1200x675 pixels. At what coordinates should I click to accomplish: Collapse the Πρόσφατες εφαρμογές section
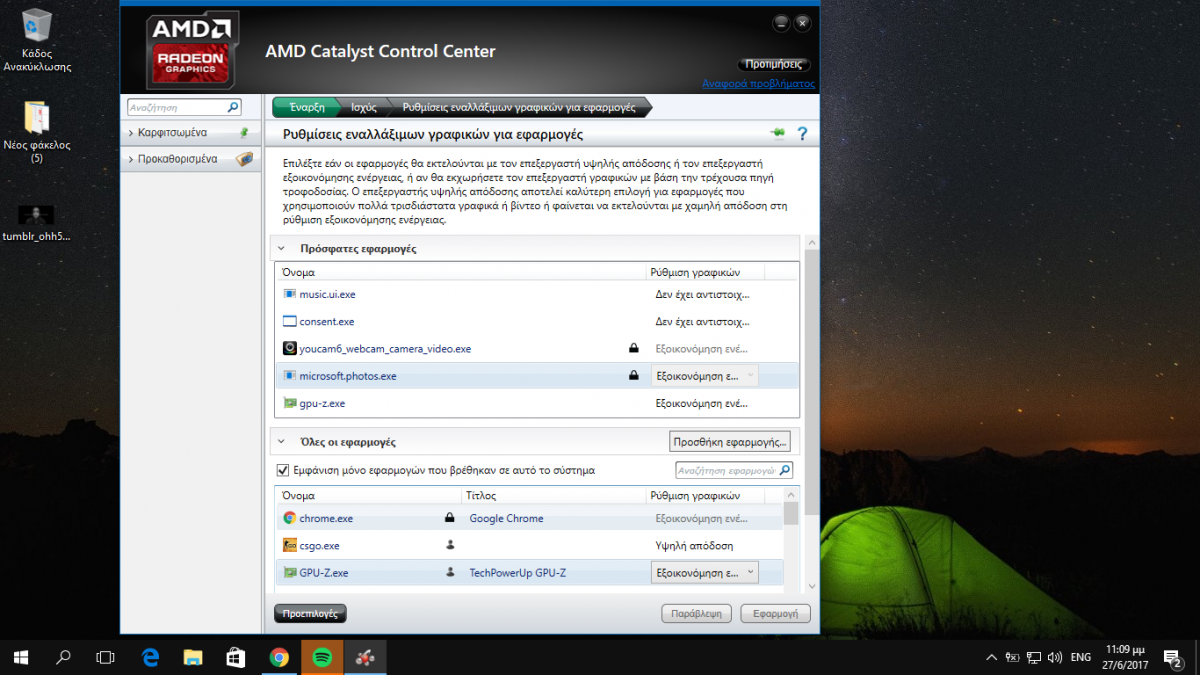point(281,248)
